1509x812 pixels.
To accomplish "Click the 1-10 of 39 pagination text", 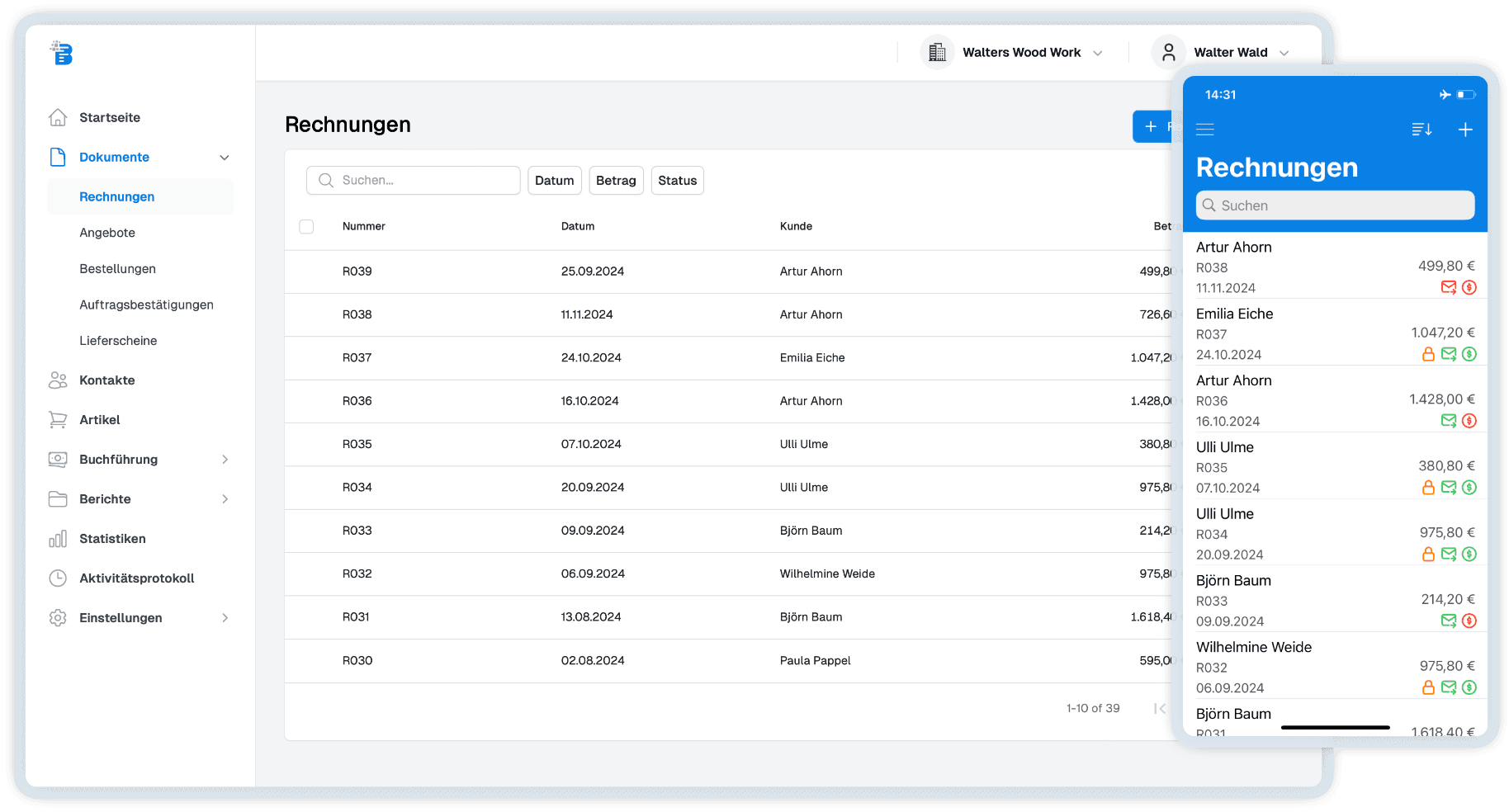I will [x=1093, y=708].
